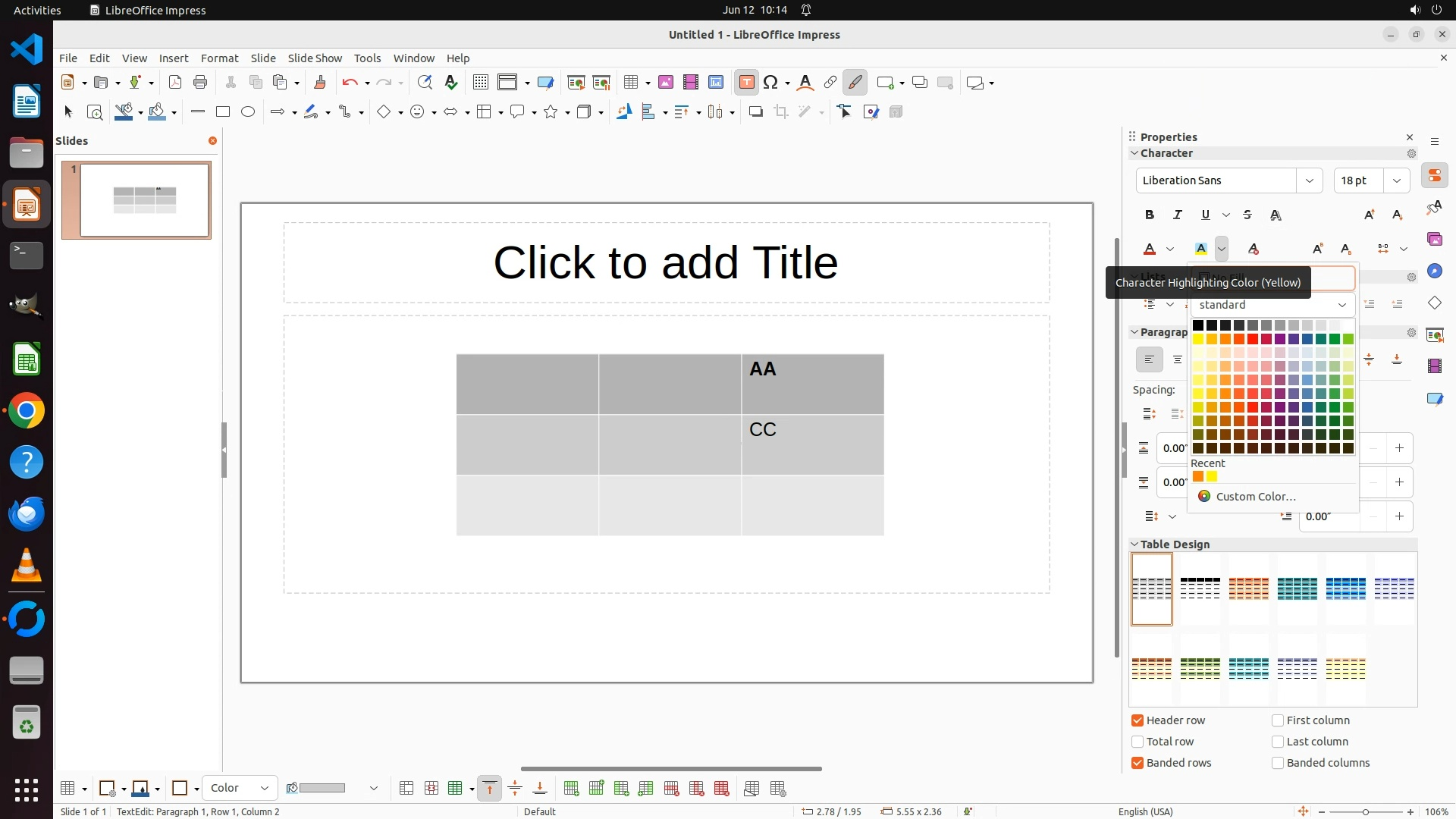Click the Insert Special Character omega icon

(x=771, y=83)
